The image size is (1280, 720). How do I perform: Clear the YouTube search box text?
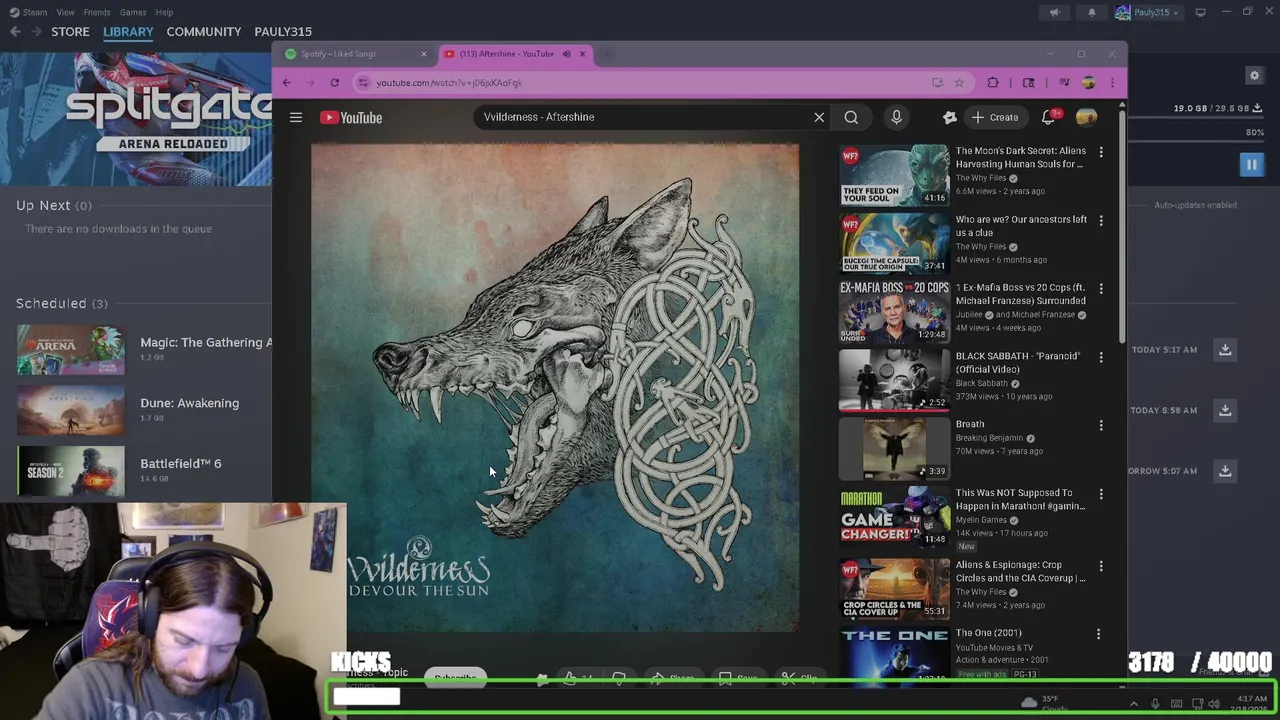(819, 118)
